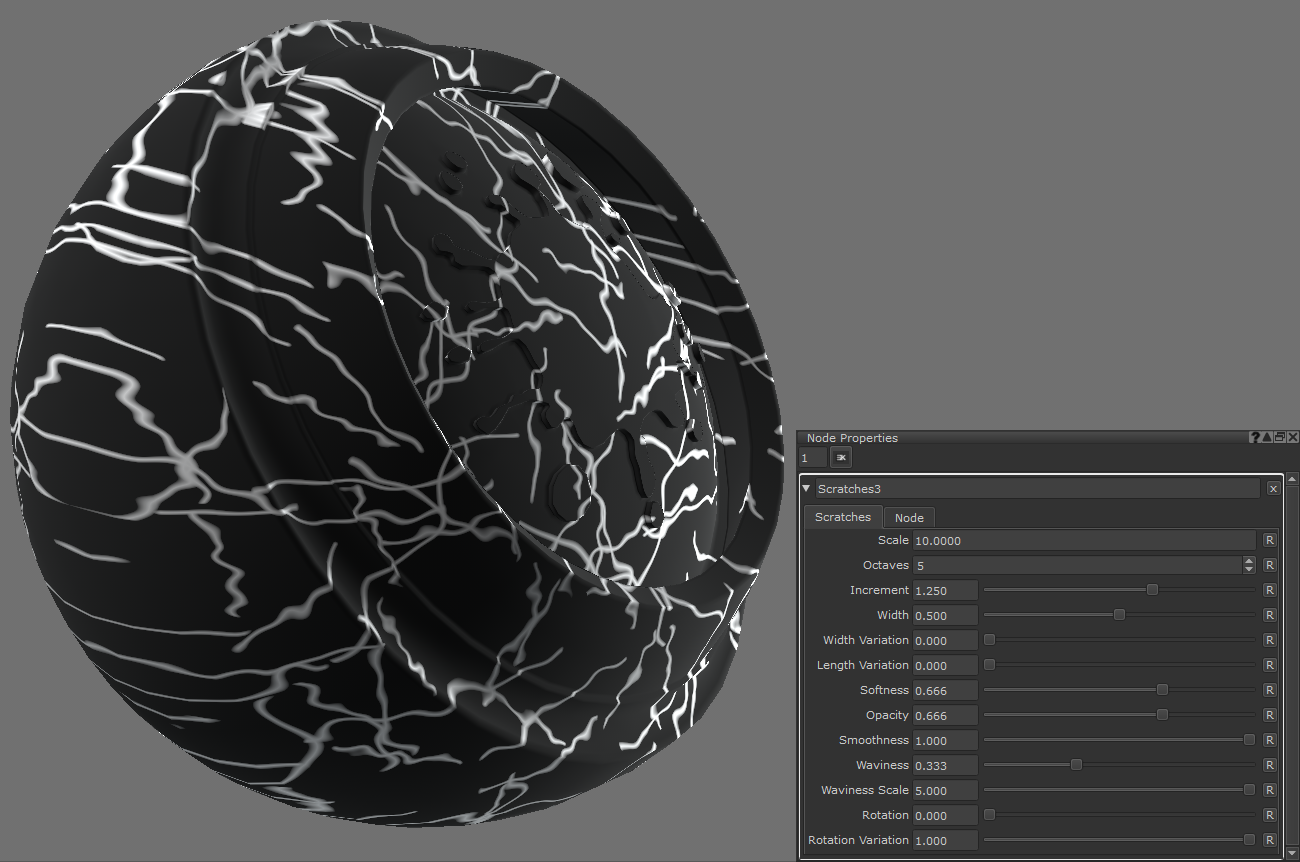Select the Scratches tab
The width and height of the screenshot is (1300, 862).
point(843,517)
